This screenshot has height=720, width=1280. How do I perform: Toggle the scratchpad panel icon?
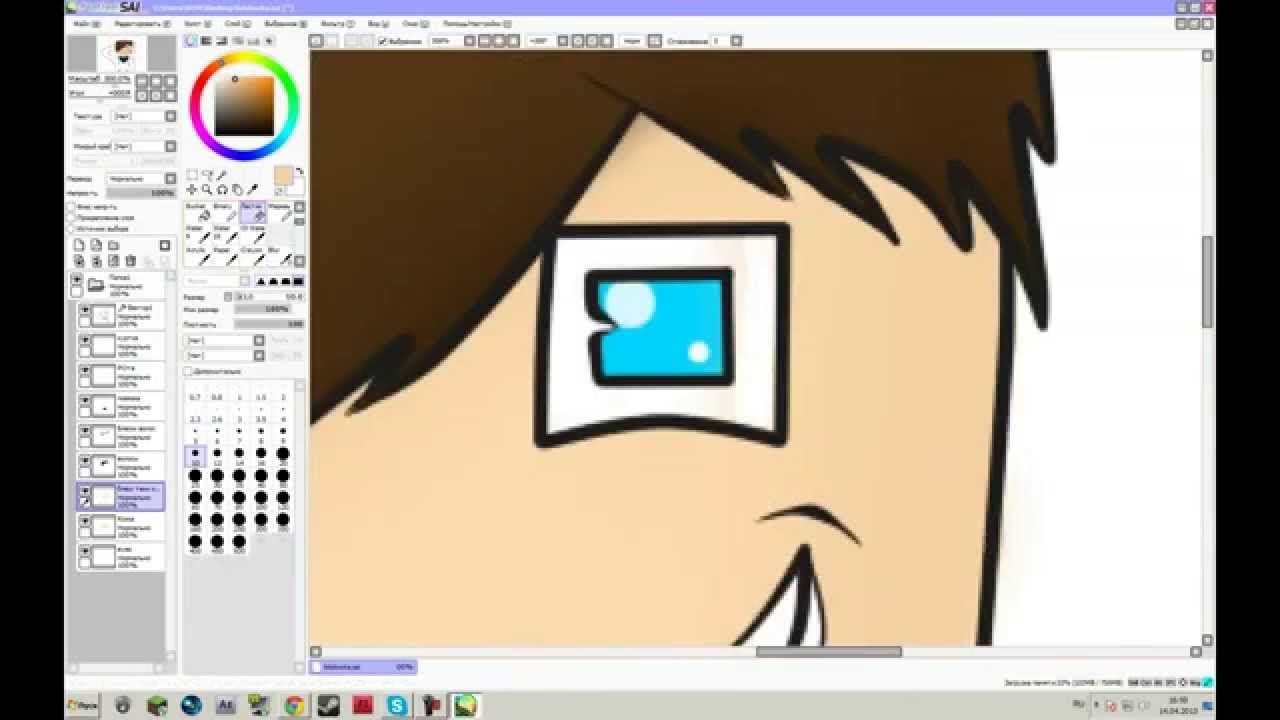(270, 41)
